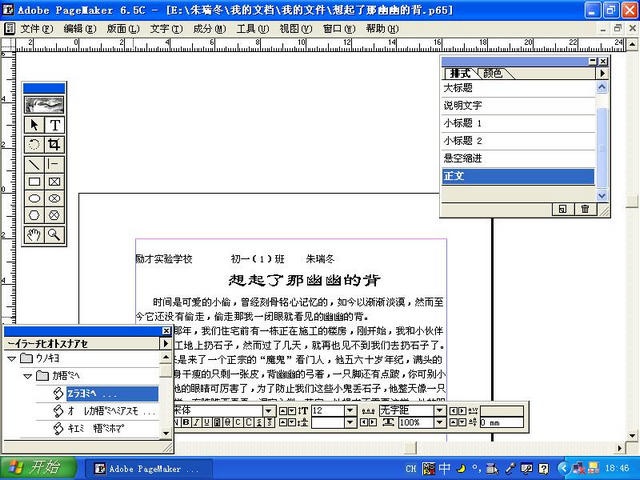Select the Rotating tool in the toolbox

coord(34,144)
